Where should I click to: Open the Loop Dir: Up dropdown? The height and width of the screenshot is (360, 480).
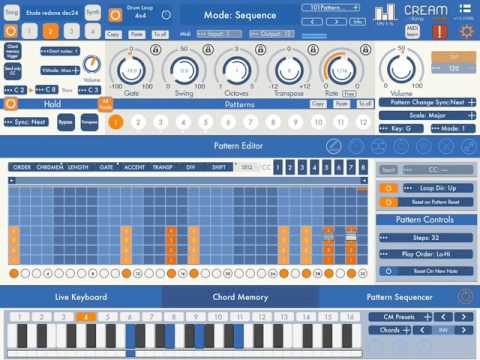click(438, 188)
